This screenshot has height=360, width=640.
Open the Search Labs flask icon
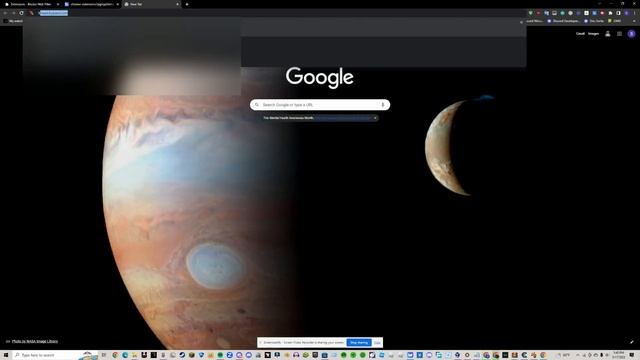(x=608, y=34)
